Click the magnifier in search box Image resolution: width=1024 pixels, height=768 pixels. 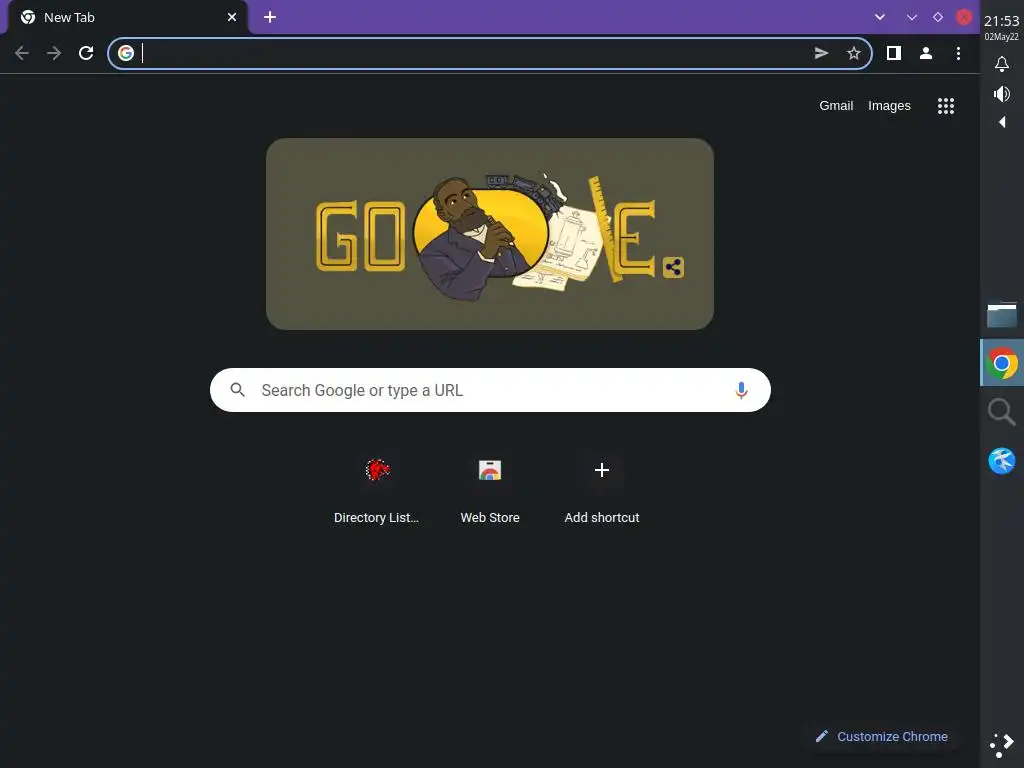(x=238, y=390)
